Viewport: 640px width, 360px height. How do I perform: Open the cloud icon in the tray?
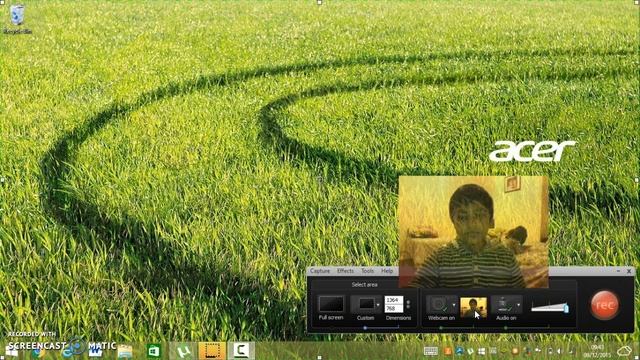click(624, 351)
